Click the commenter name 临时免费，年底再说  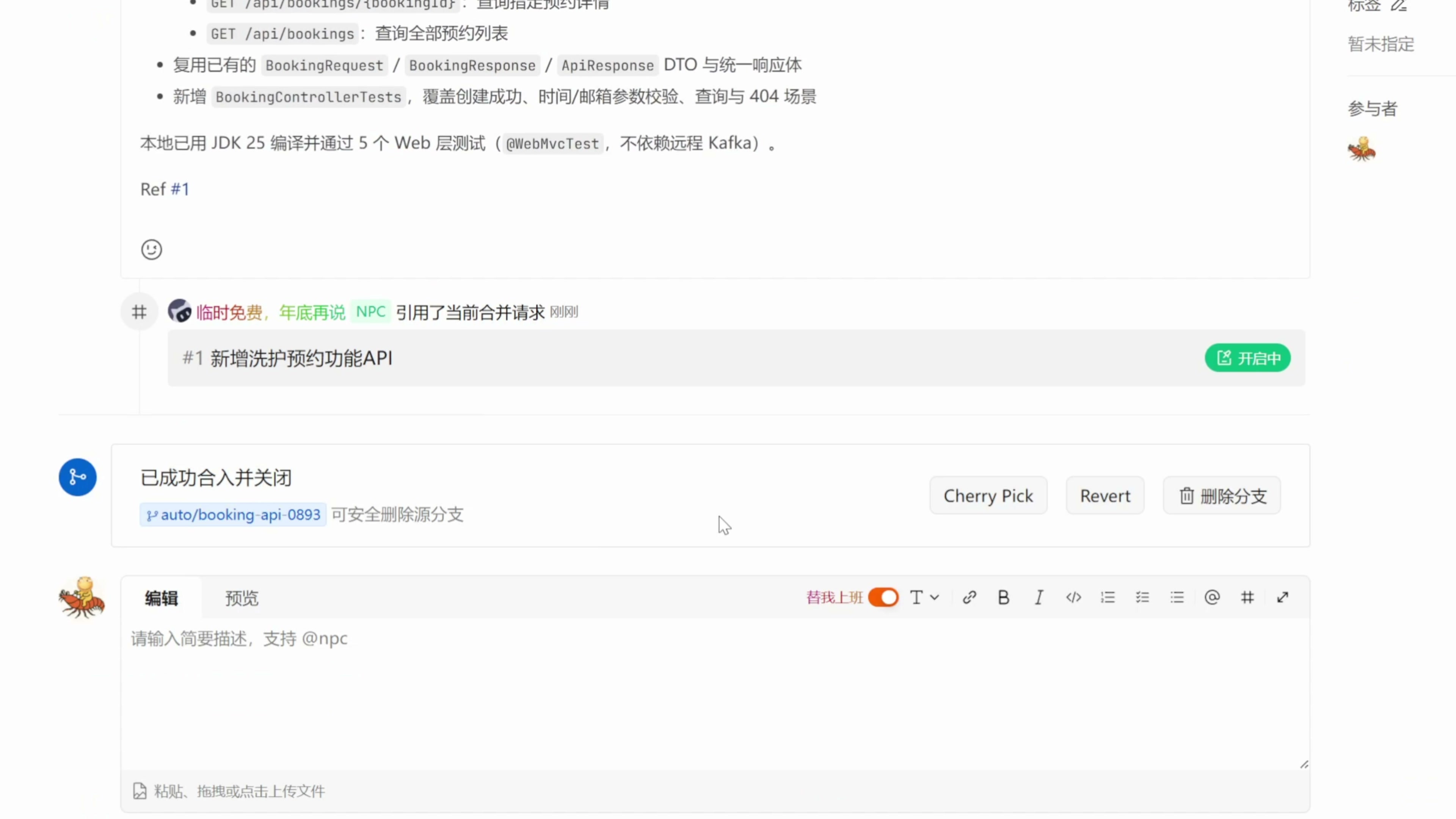point(271,312)
